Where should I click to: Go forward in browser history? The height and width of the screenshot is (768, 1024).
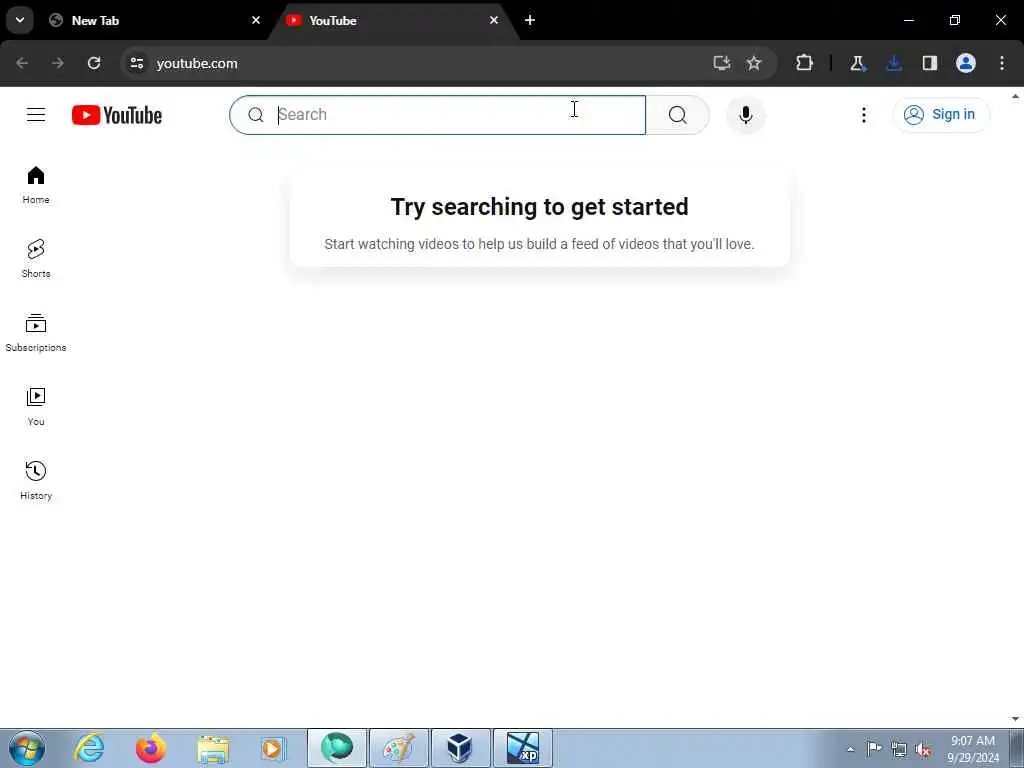pyautogui.click(x=58, y=63)
